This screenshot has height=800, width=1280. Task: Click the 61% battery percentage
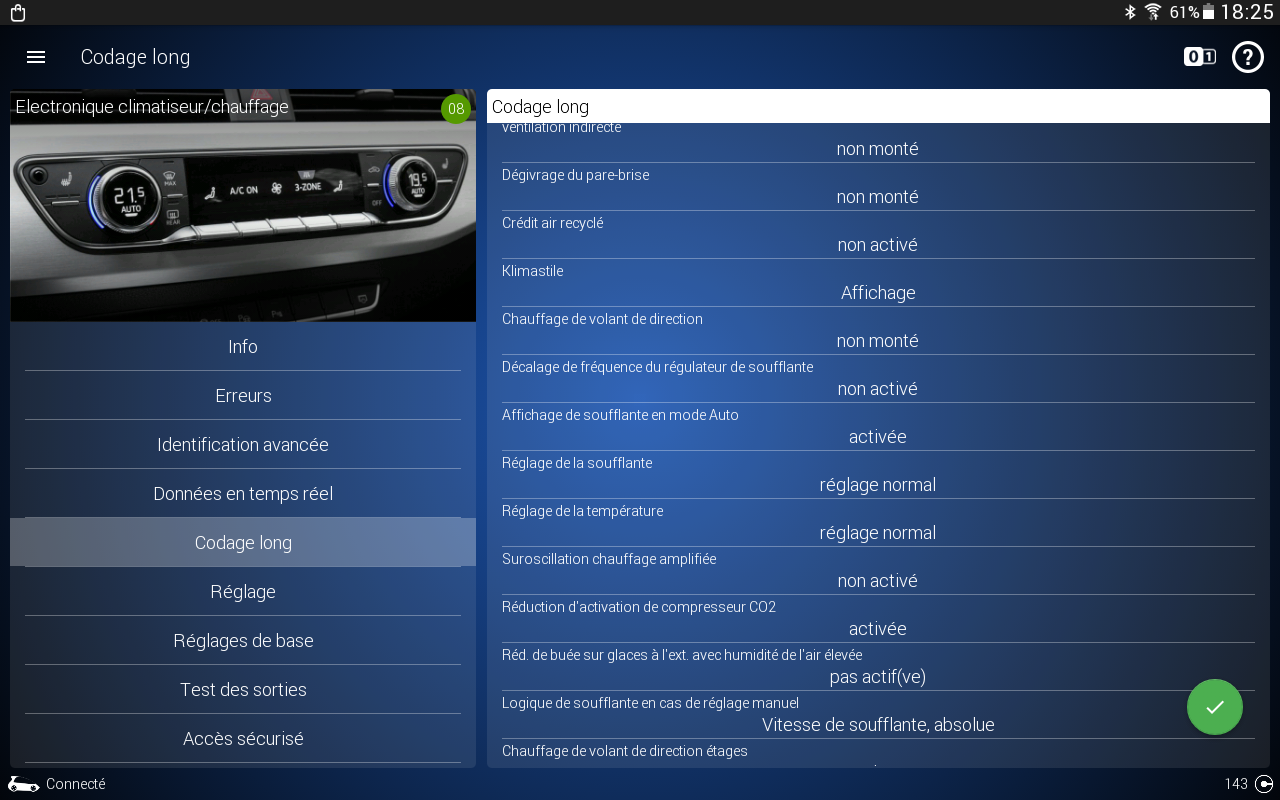1184,12
